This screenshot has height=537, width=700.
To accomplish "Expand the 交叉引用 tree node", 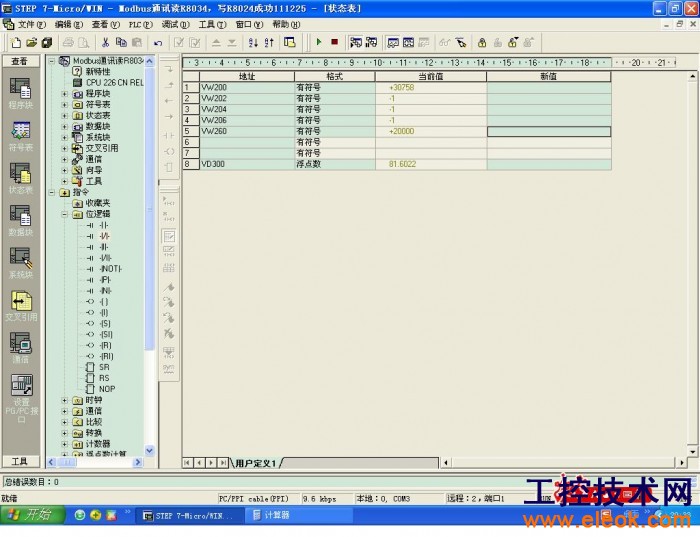I will pyautogui.click(x=65, y=148).
